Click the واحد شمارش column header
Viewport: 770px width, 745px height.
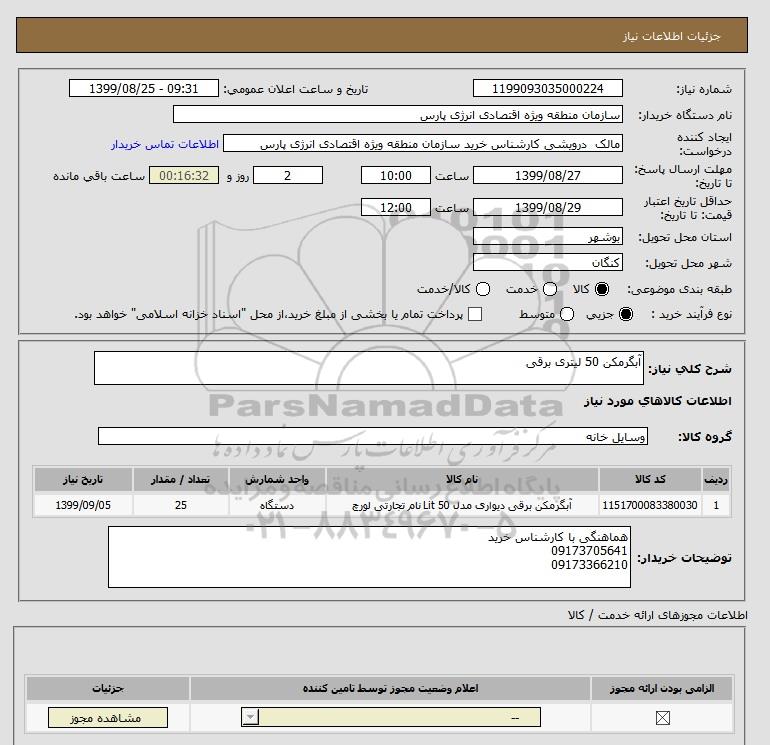click(277, 479)
